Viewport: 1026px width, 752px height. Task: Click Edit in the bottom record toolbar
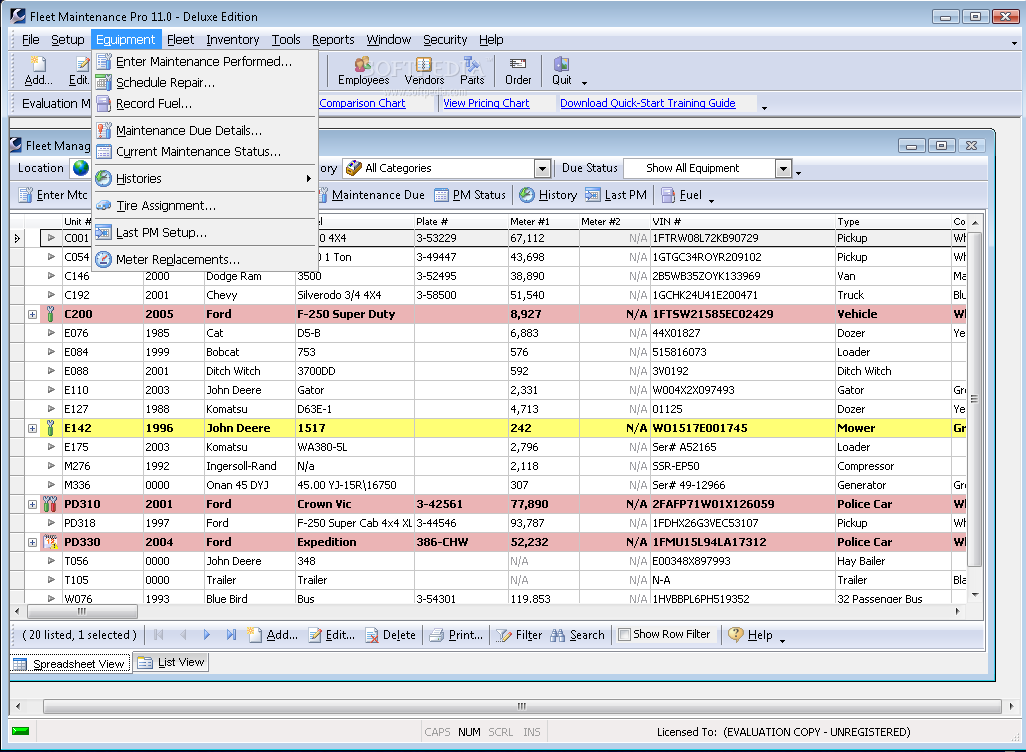click(x=332, y=635)
